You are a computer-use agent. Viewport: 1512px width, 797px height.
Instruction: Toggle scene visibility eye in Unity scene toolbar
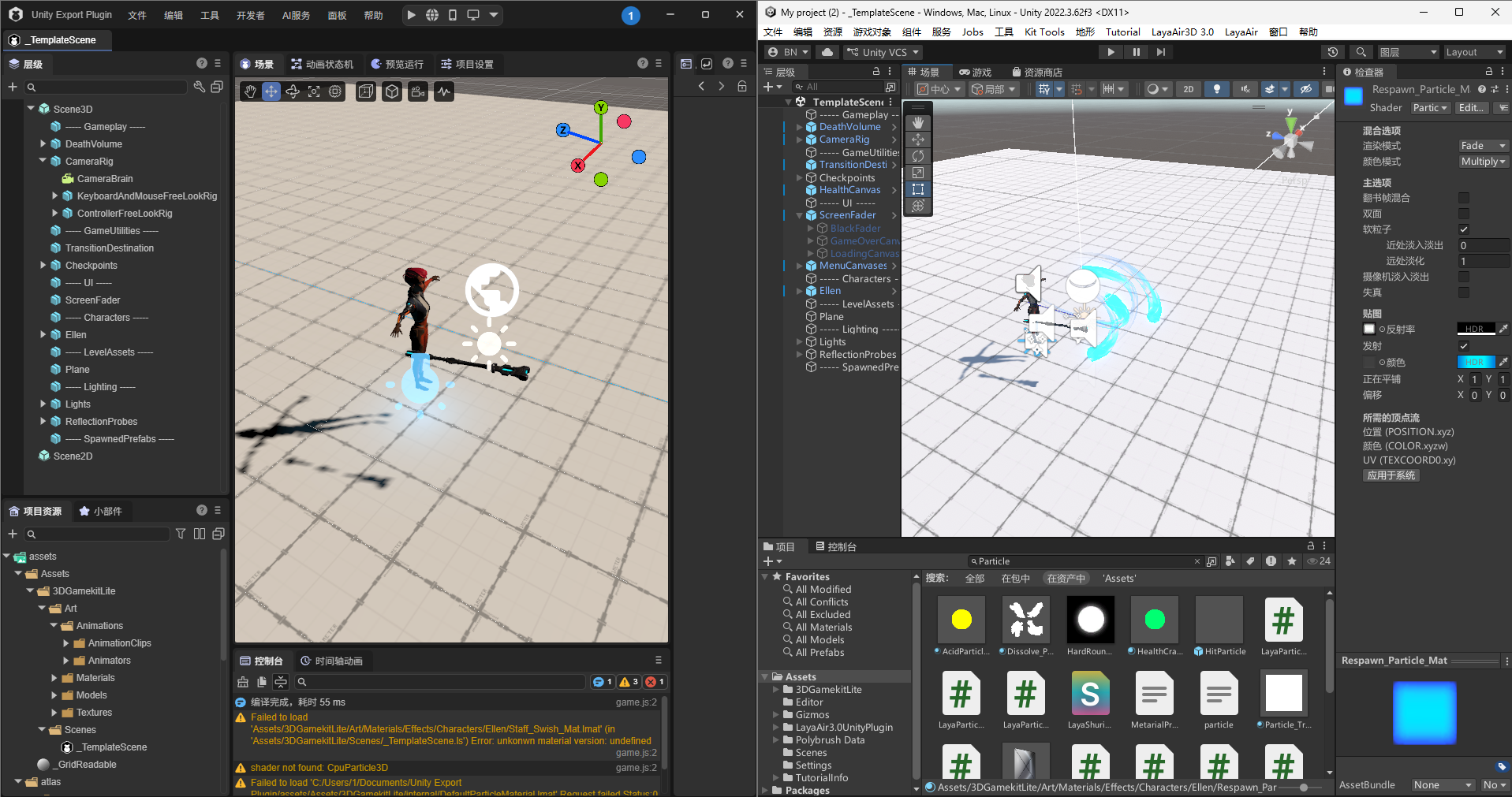point(1306,89)
